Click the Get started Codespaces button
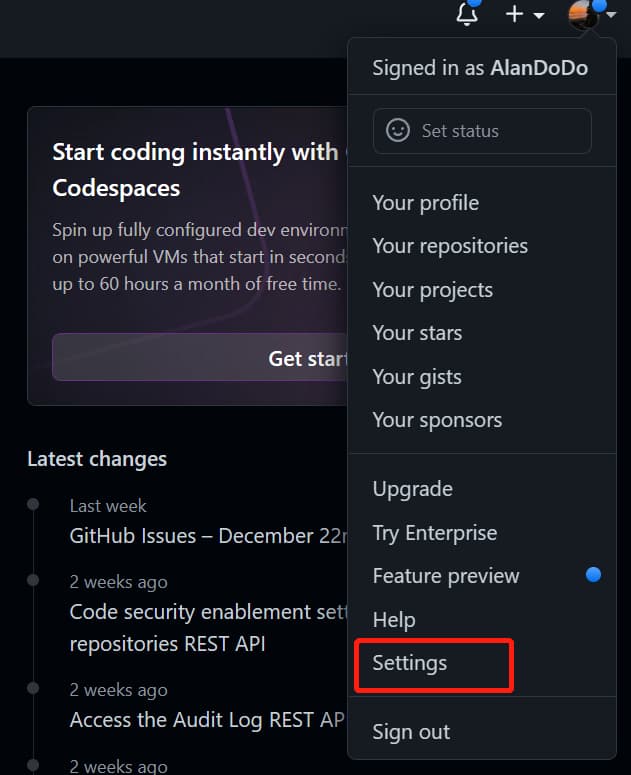Viewport: 631px width, 775px height. 200,358
